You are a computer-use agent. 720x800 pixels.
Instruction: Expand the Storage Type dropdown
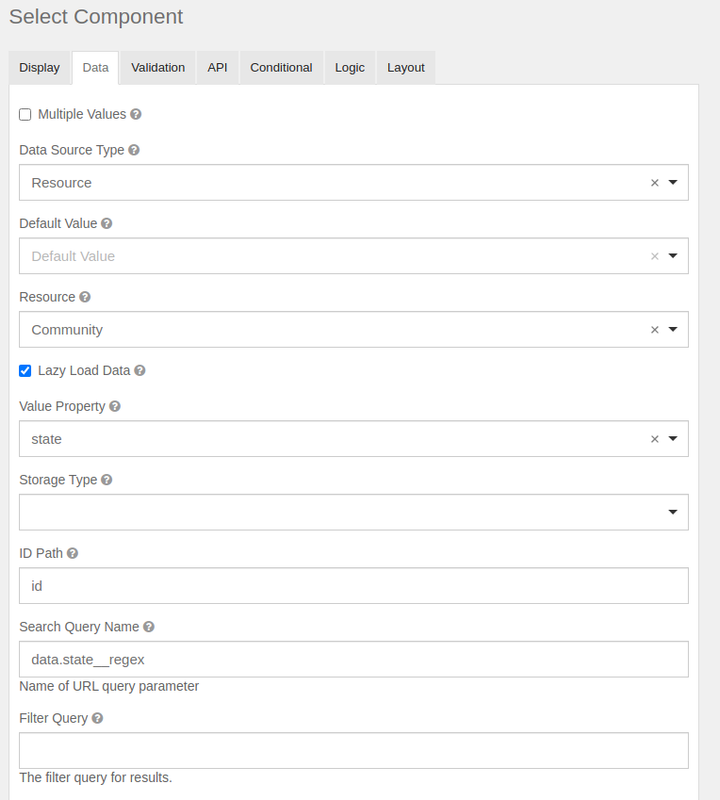[354, 512]
